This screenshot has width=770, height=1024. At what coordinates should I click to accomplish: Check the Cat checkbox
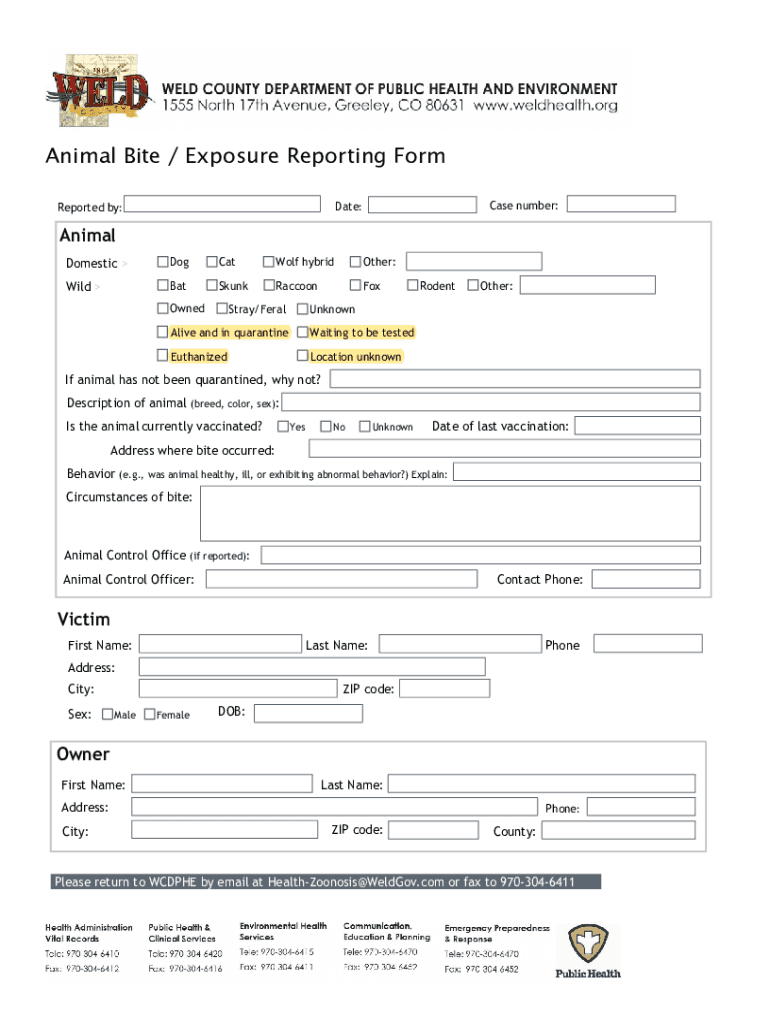click(212, 262)
